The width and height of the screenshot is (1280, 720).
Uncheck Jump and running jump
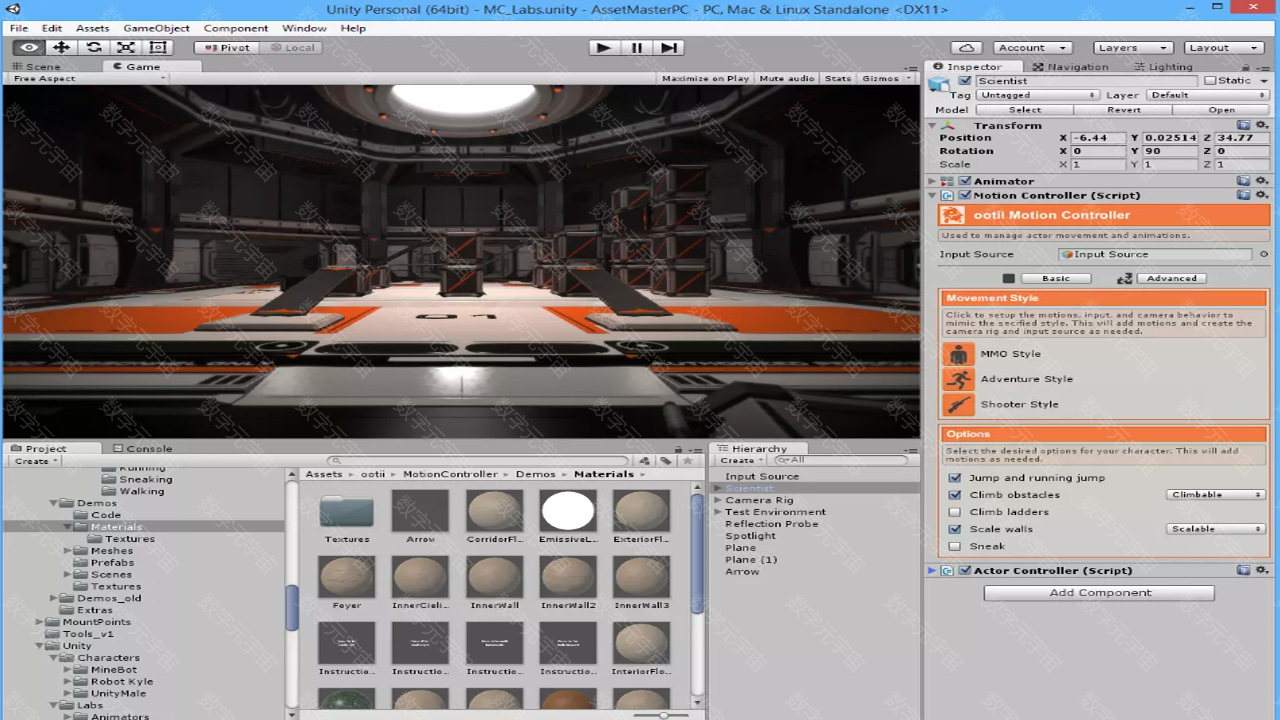[955, 478]
